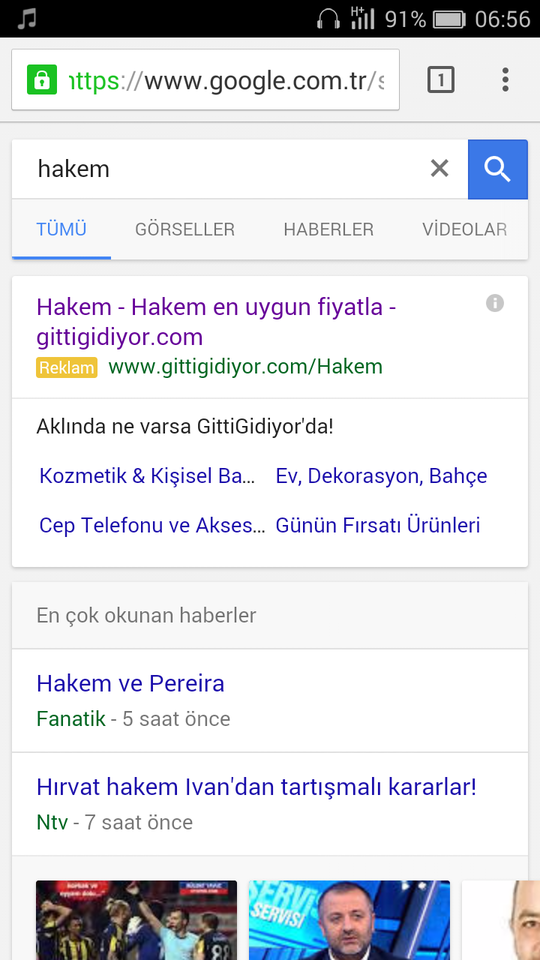Click the ad info icon
The width and height of the screenshot is (540, 960).
click(x=495, y=303)
